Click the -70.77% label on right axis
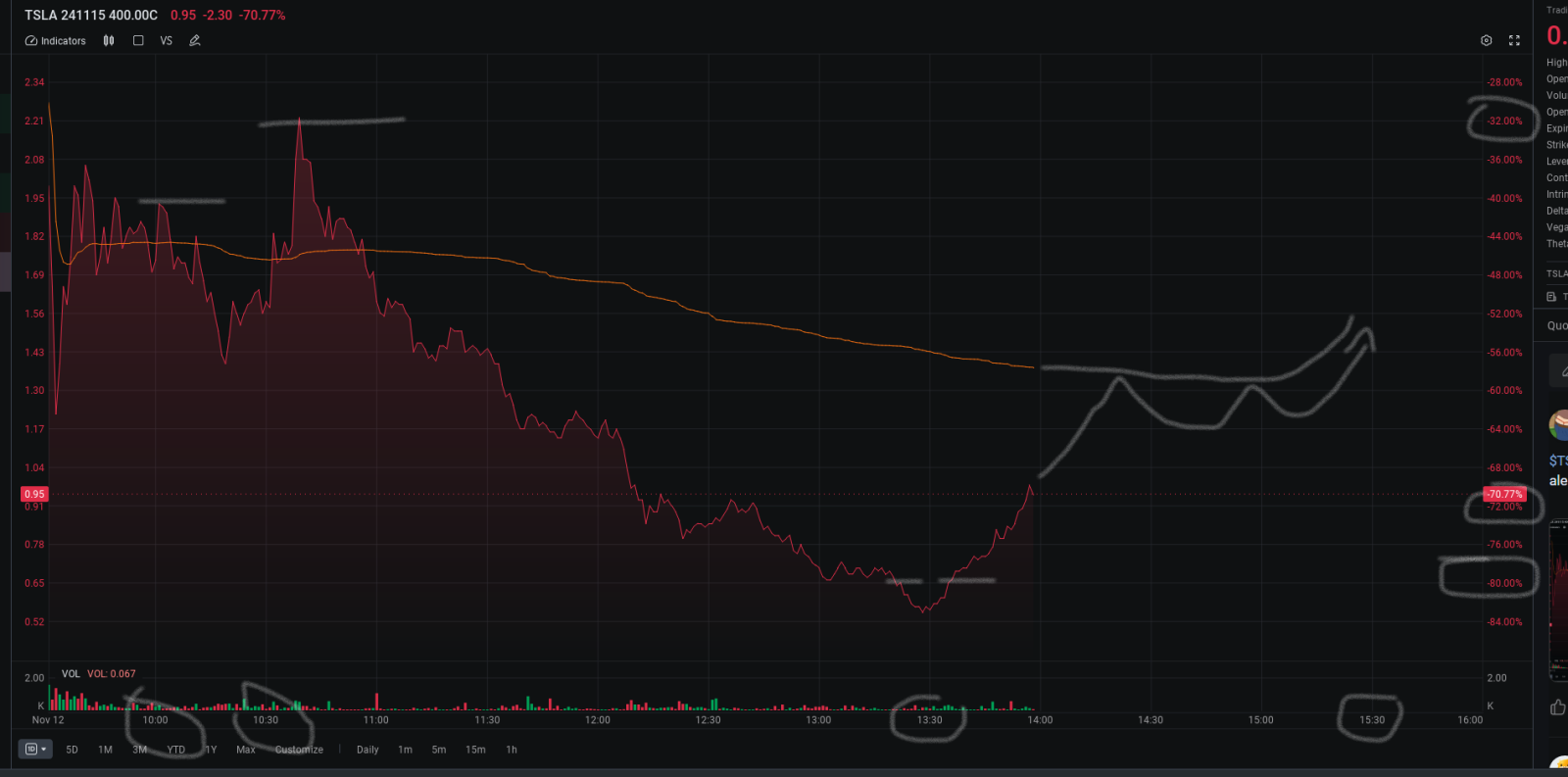1568x777 pixels. pyautogui.click(x=1504, y=494)
